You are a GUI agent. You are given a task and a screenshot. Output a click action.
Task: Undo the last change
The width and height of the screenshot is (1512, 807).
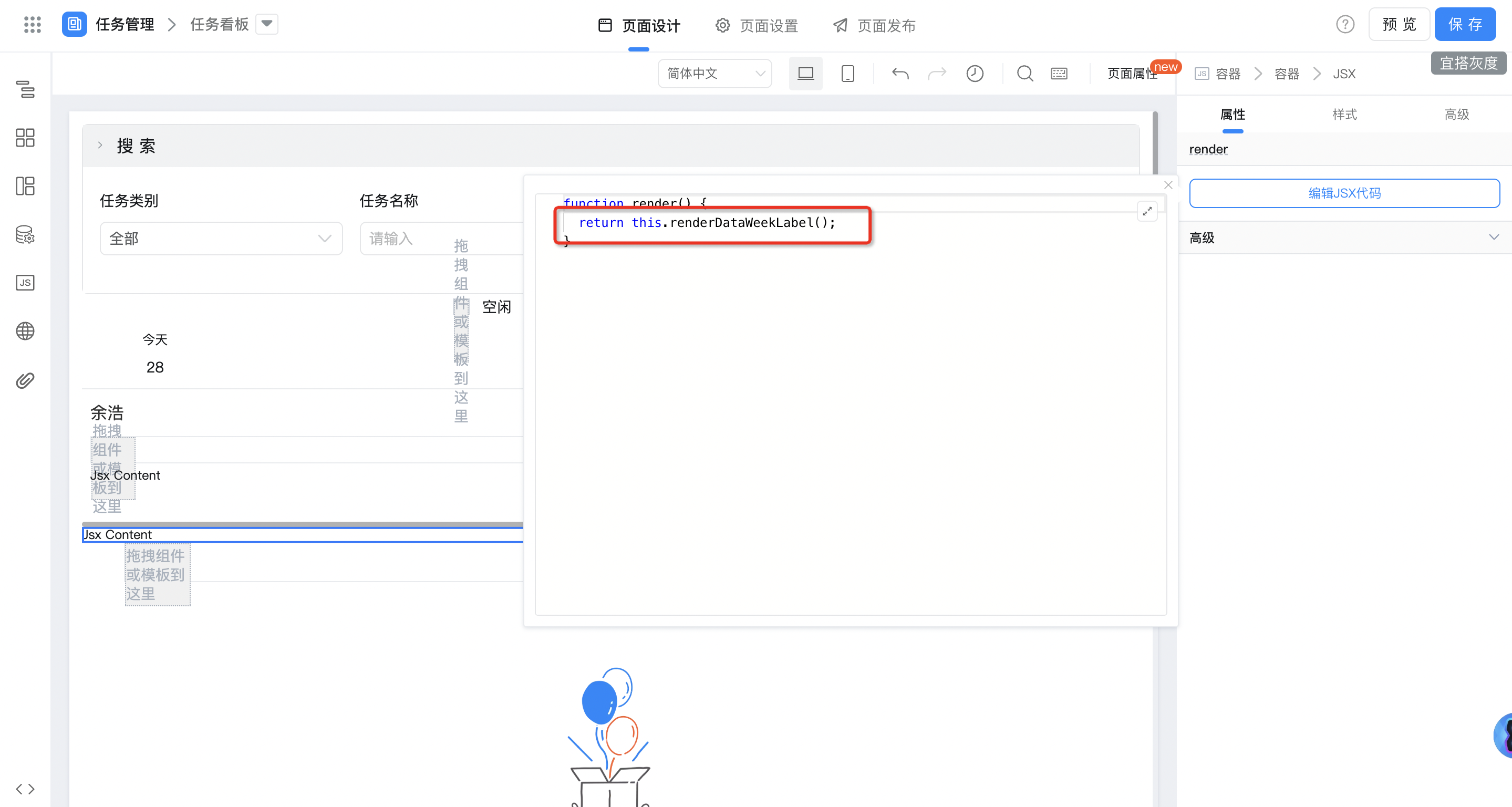pos(900,74)
